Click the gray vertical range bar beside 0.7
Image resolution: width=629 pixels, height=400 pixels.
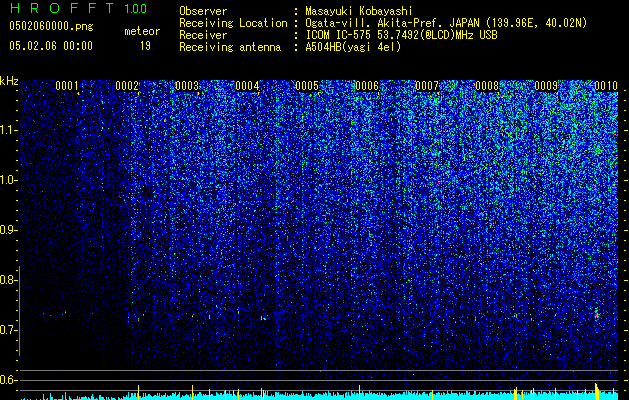pyautogui.click(x=20, y=311)
